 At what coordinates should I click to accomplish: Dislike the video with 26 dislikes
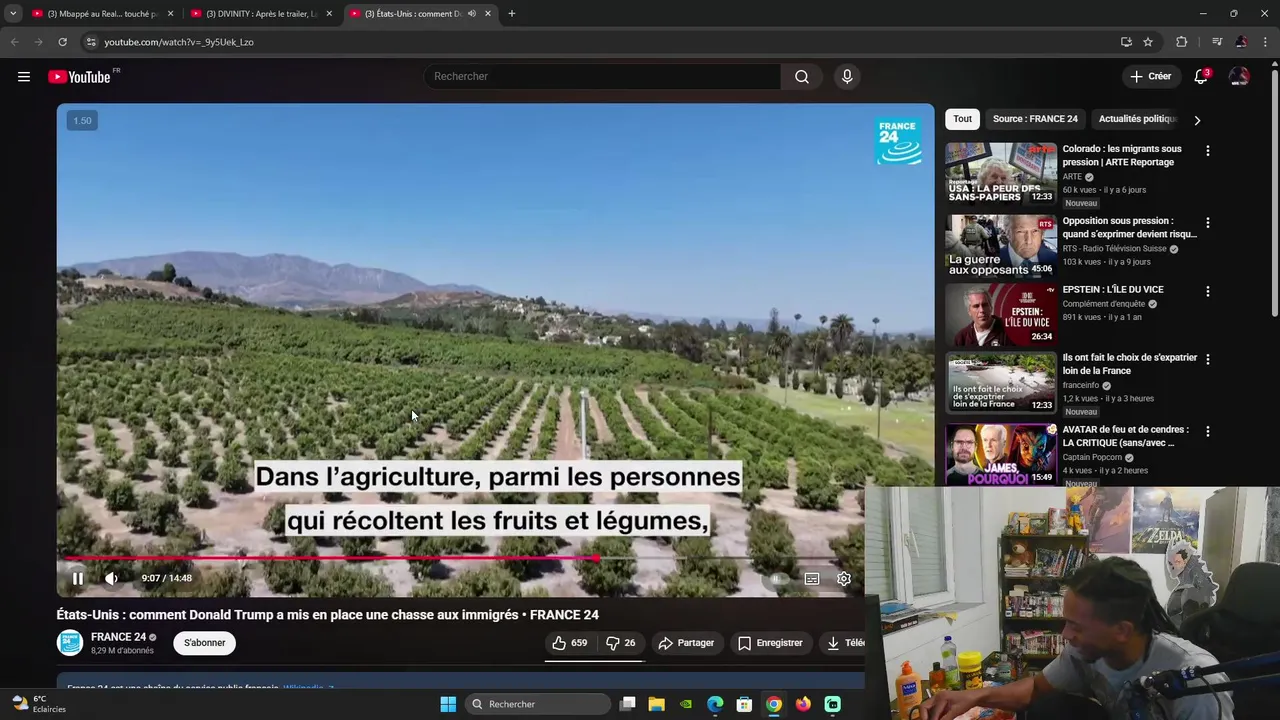coord(621,643)
